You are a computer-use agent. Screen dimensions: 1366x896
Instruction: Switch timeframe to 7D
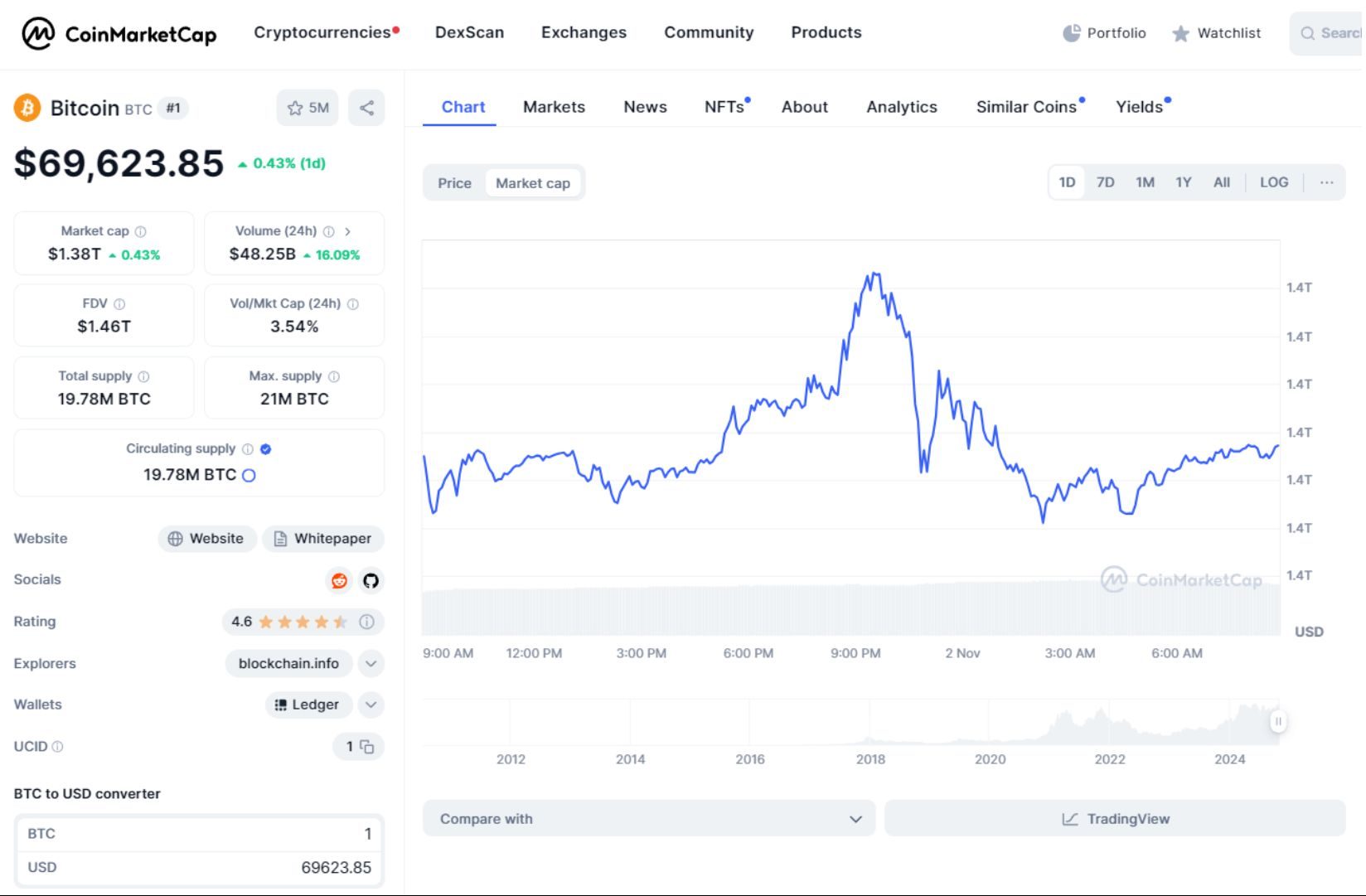click(1106, 182)
